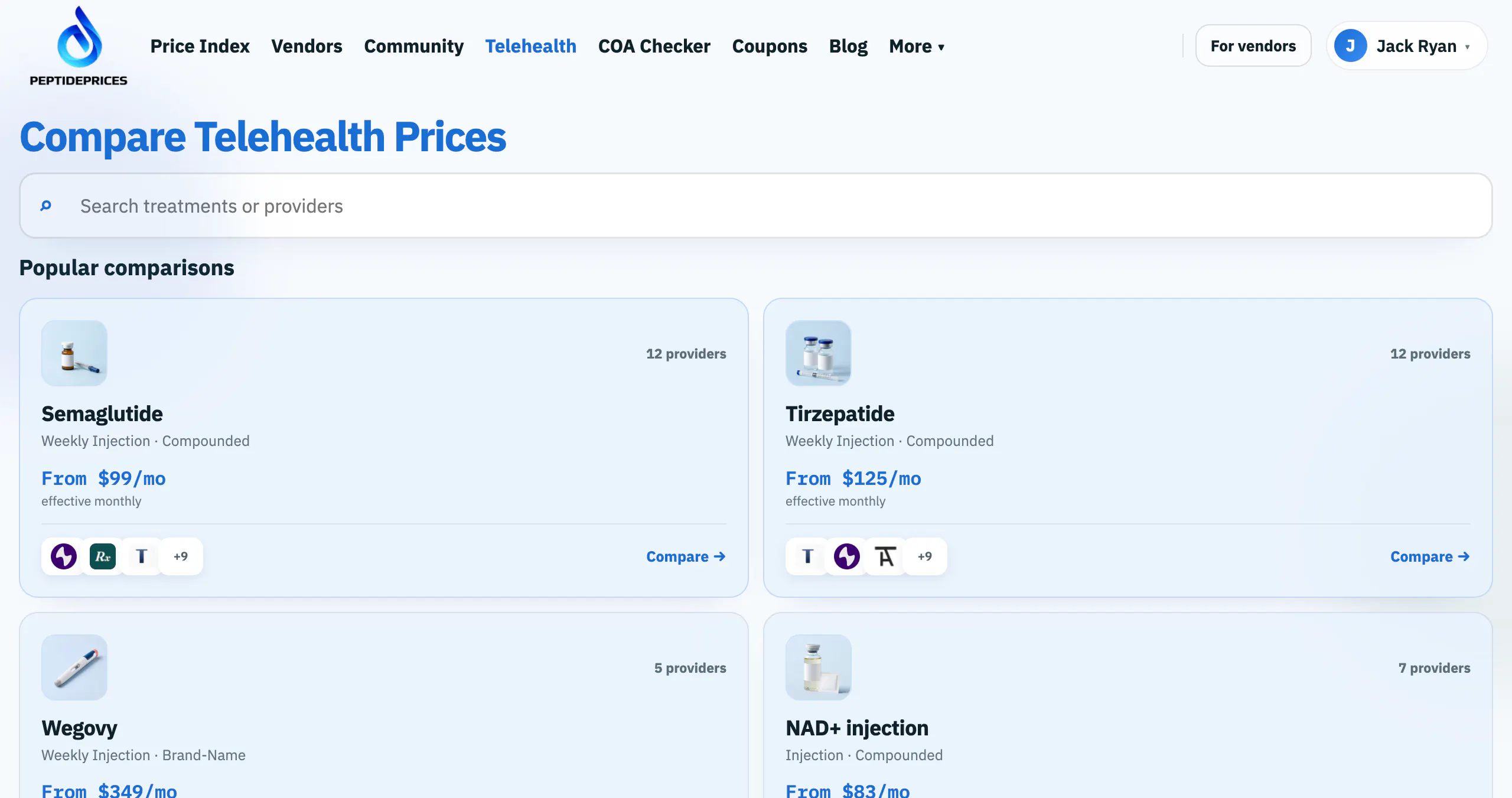Image resolution: width=1512 pixels, height=798 pixels.
Task: Click the '7 providers' label
Action: [1434, 667]
